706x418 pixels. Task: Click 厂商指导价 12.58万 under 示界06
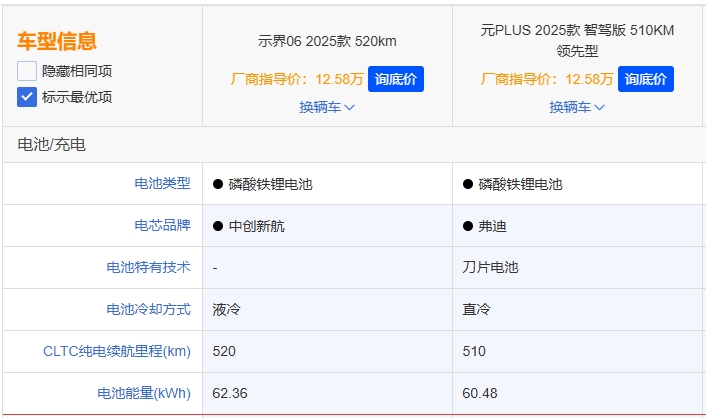[297, 79]
